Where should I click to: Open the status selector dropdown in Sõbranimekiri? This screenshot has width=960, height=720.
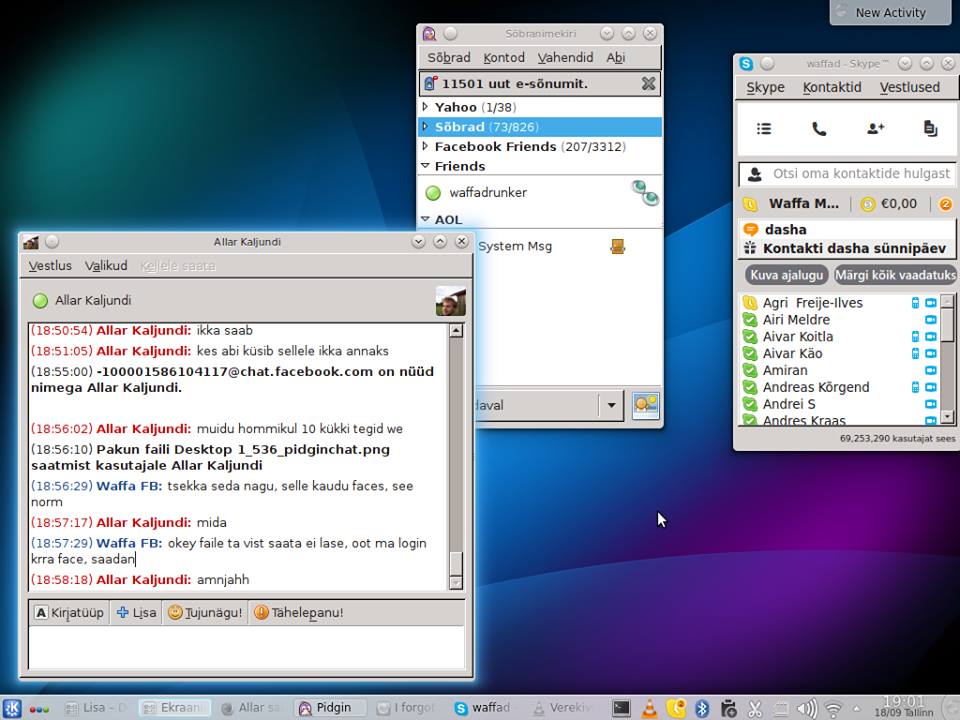point(610,405)
